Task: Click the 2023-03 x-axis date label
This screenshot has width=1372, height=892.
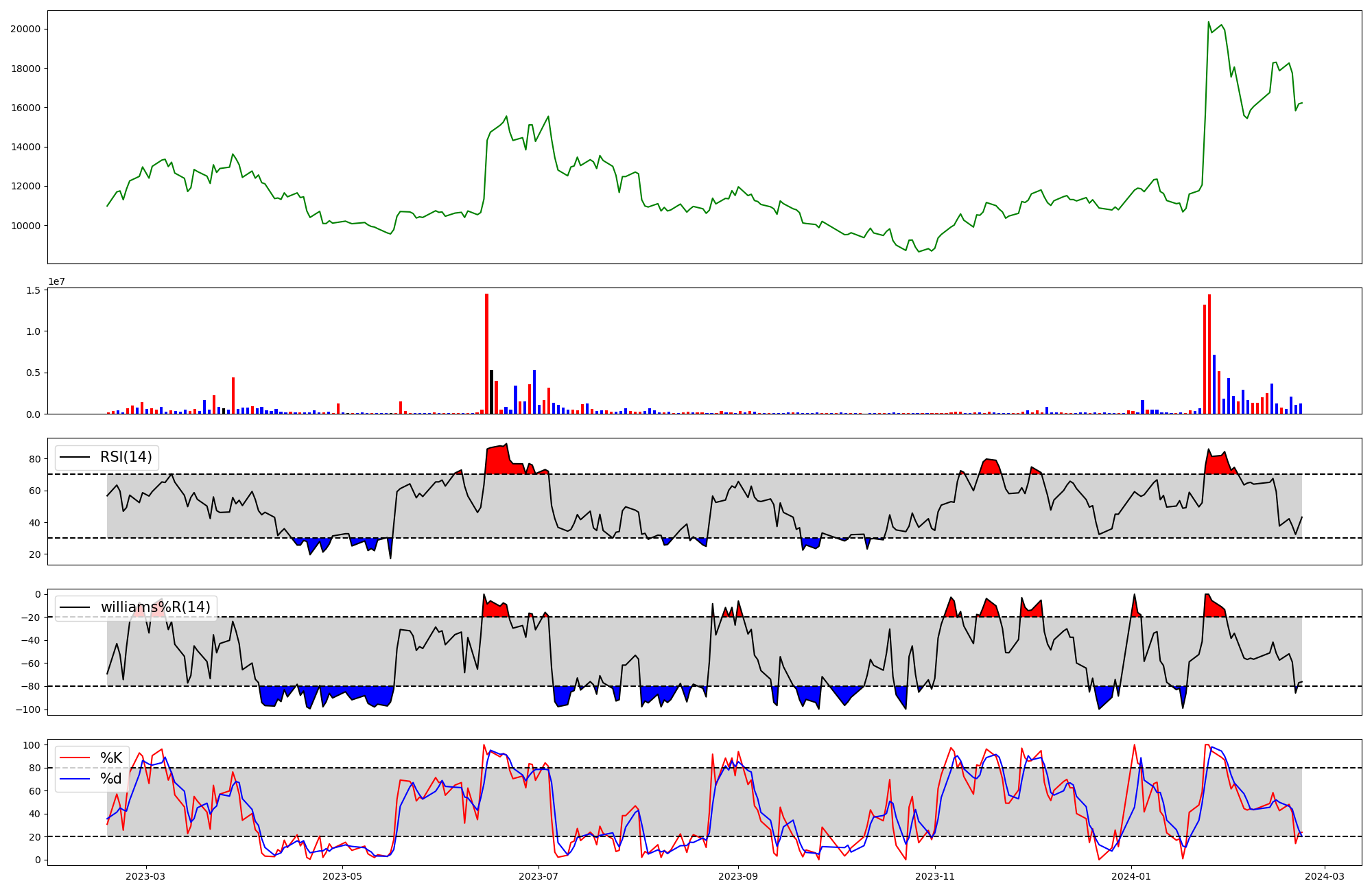Action: [145, 876]
